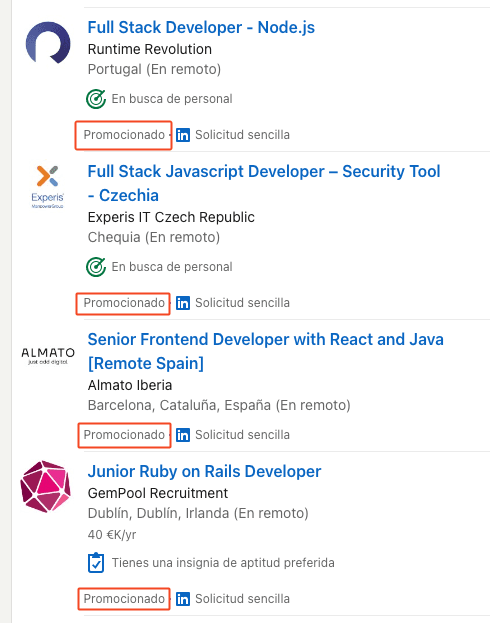Click Solicitud sencilla on GemPool job

point(242,599)
